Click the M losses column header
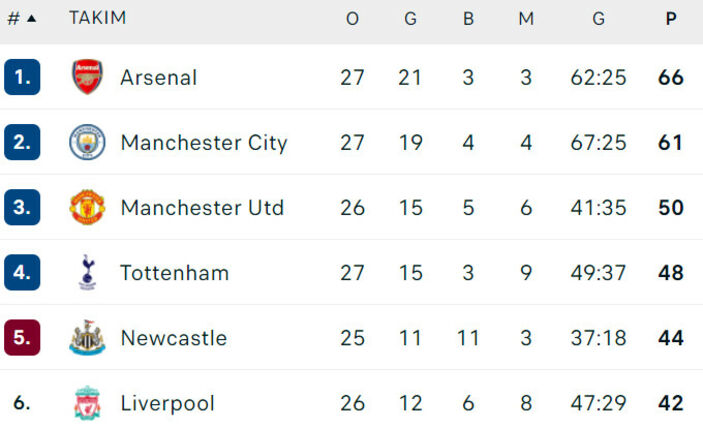 [x=526, y=19]
